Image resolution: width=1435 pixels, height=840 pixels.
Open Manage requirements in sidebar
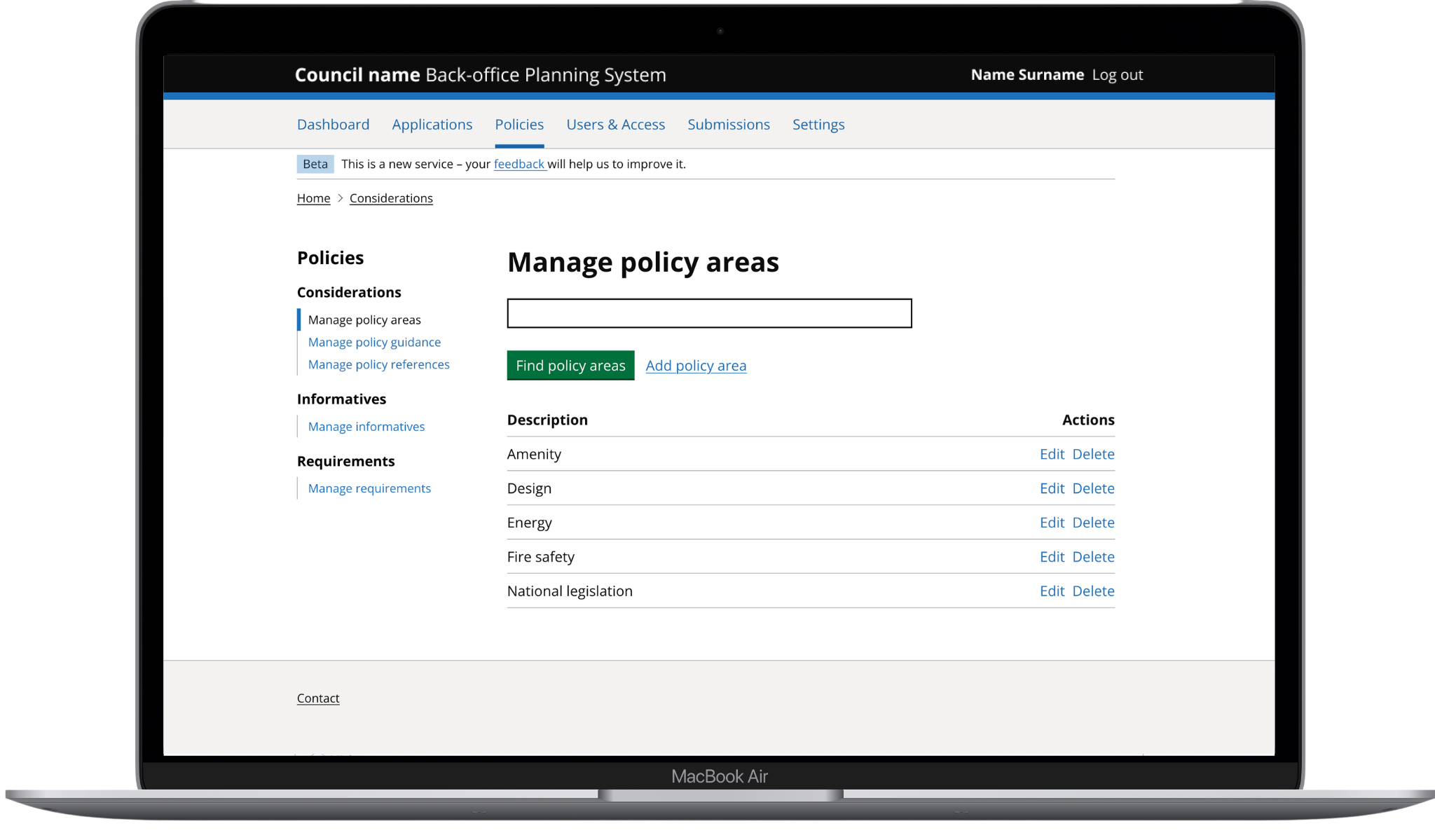click(369, 489)
